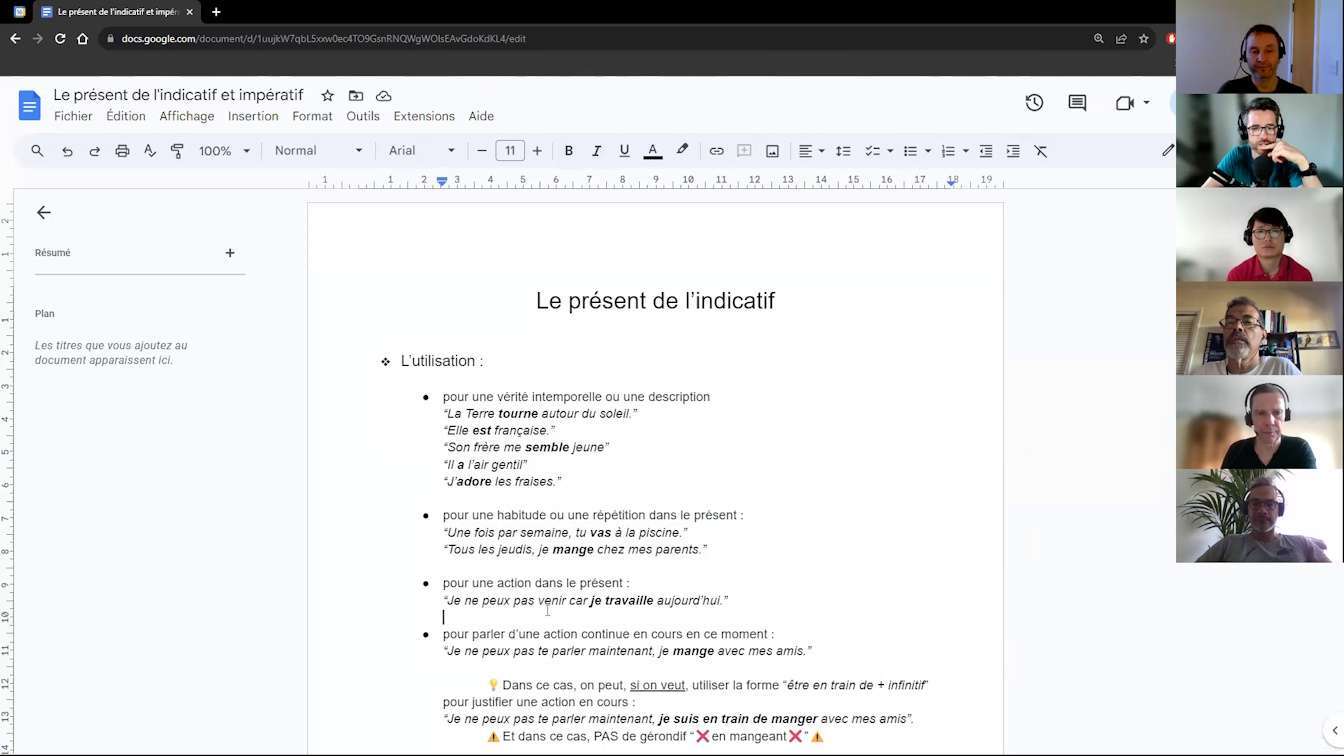Go back in the browser
This screenshot has width=1344, height=756.
[x=15, y=38]
